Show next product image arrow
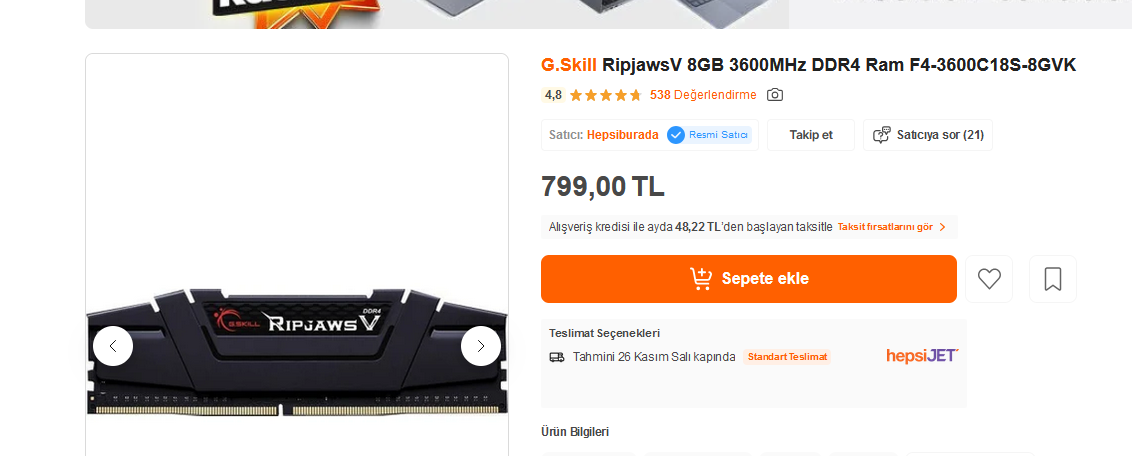This screenshot has height=456, width=1132. coord(481,346)
